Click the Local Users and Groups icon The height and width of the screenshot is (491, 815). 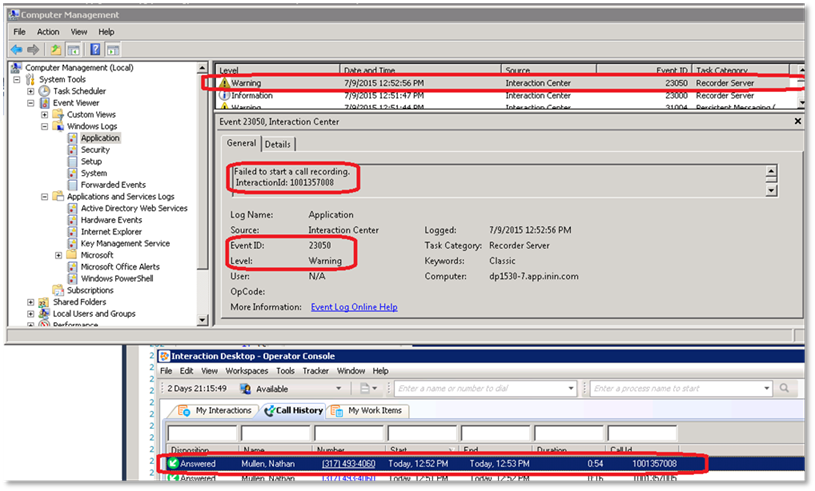pyautogui.click(x=44, y=314)
